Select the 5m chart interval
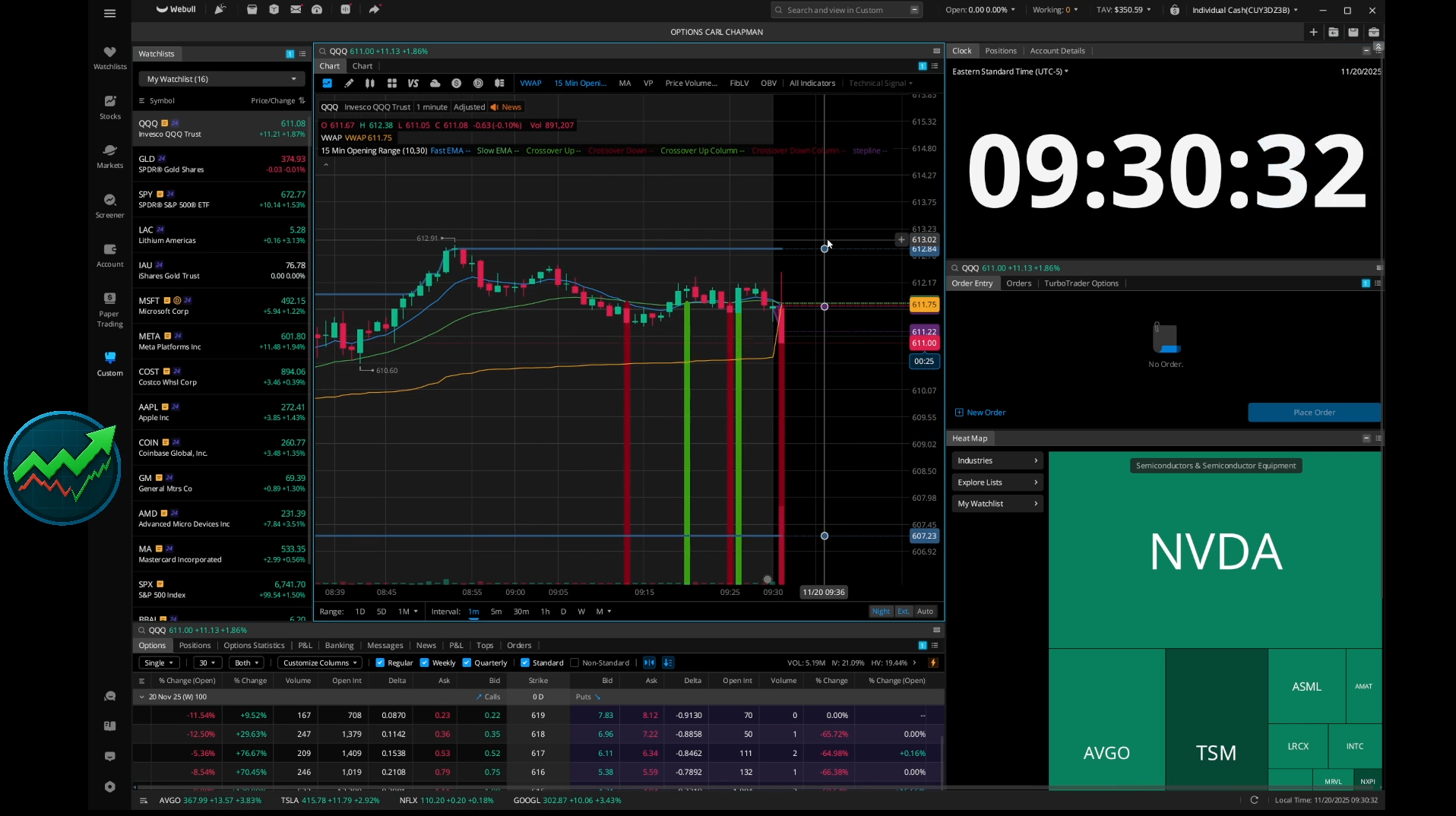Image resolution: width=1456 pixels, height=816 pixels. [x=496, y=612]
